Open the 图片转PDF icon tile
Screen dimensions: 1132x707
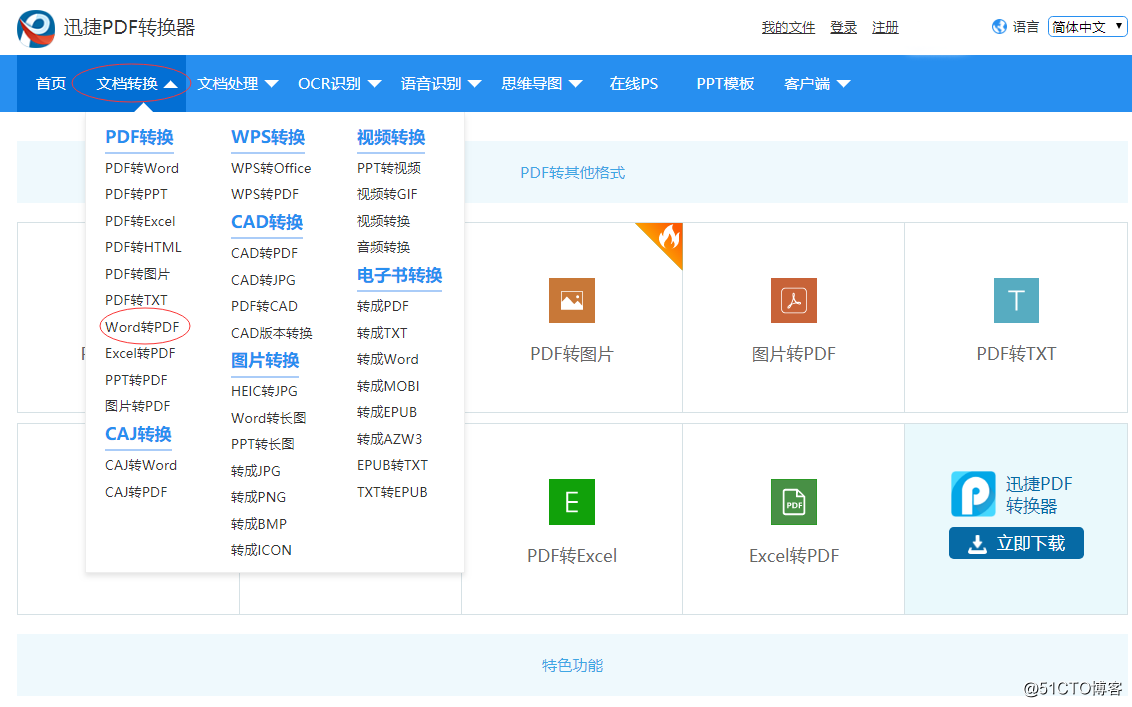click(x=793, y=300)
